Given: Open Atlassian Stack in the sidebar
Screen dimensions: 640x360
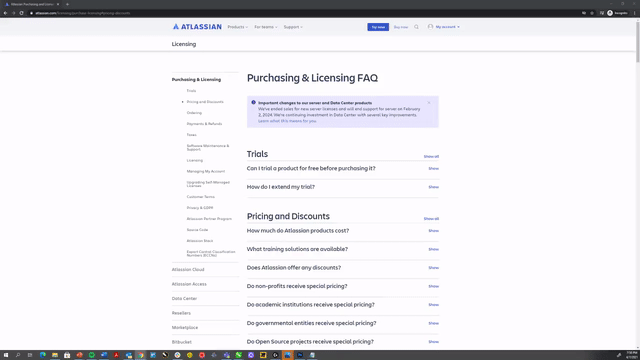Looking at the screenshot, I should point(200,241).
